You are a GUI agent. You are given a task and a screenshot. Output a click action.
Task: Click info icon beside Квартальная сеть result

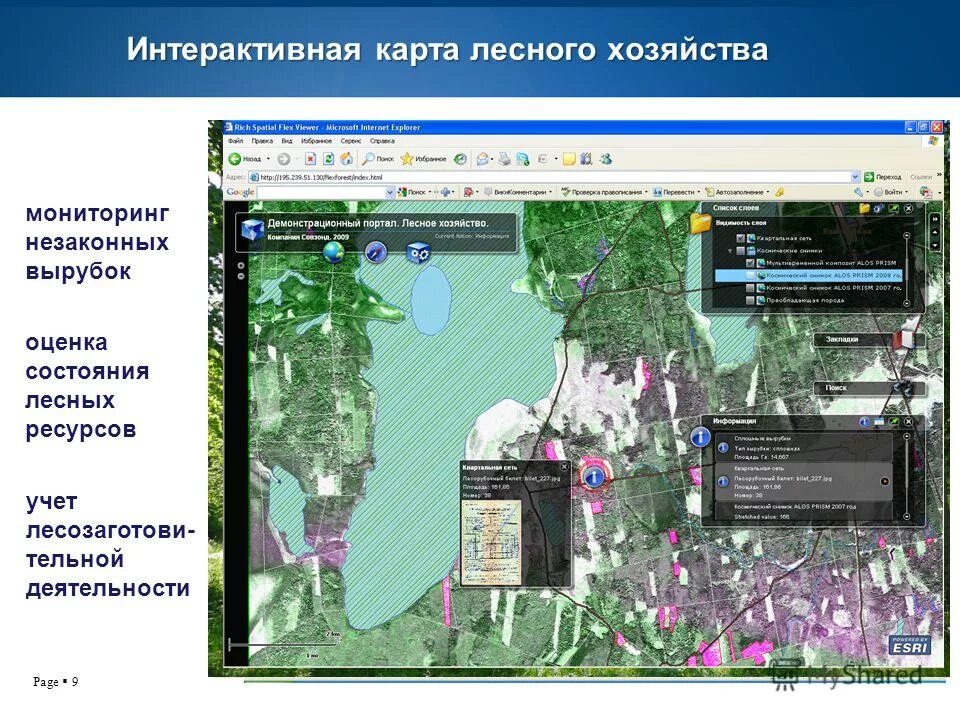[722, 482]
